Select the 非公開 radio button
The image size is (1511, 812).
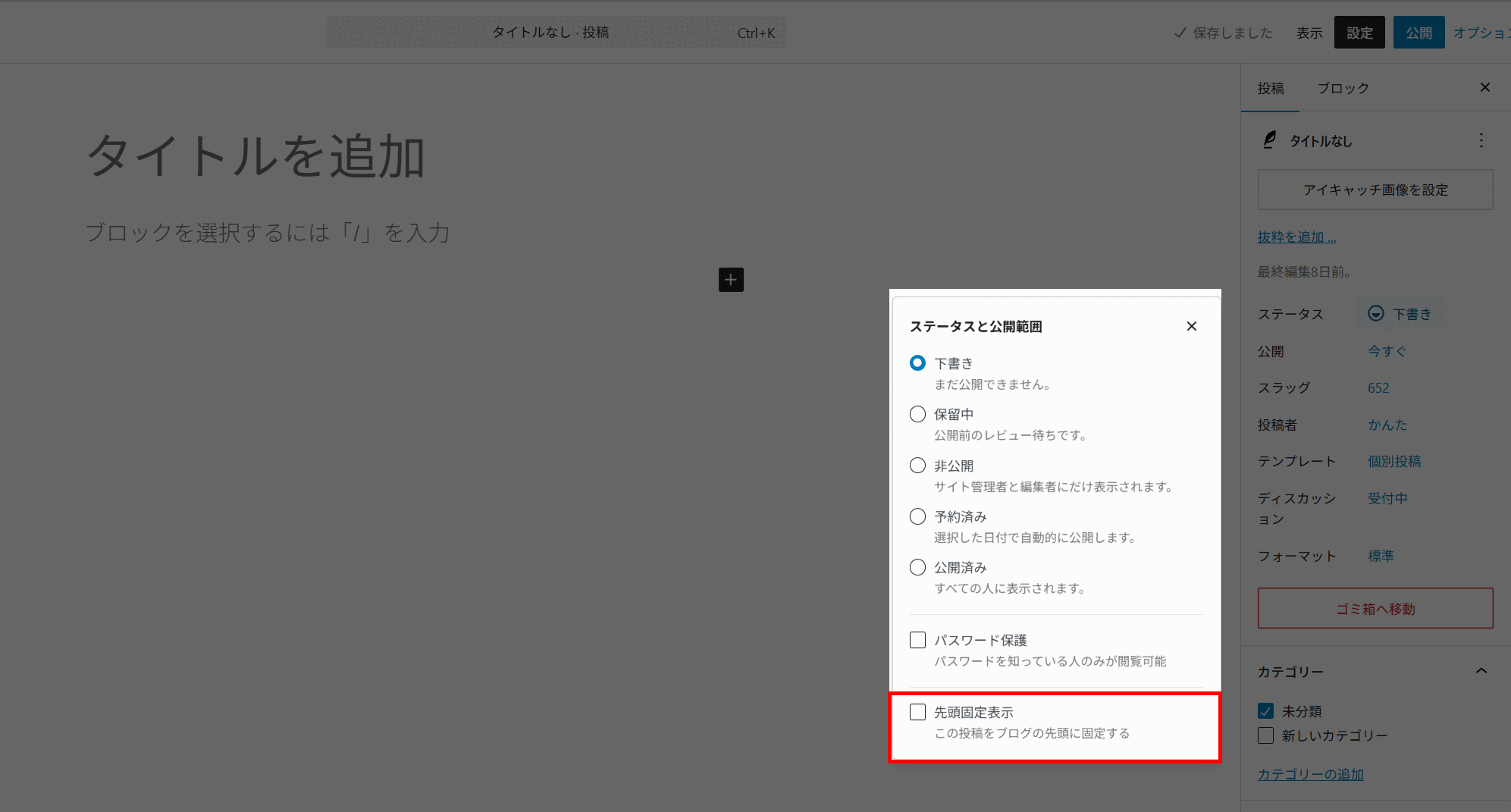tap(917, 466)
